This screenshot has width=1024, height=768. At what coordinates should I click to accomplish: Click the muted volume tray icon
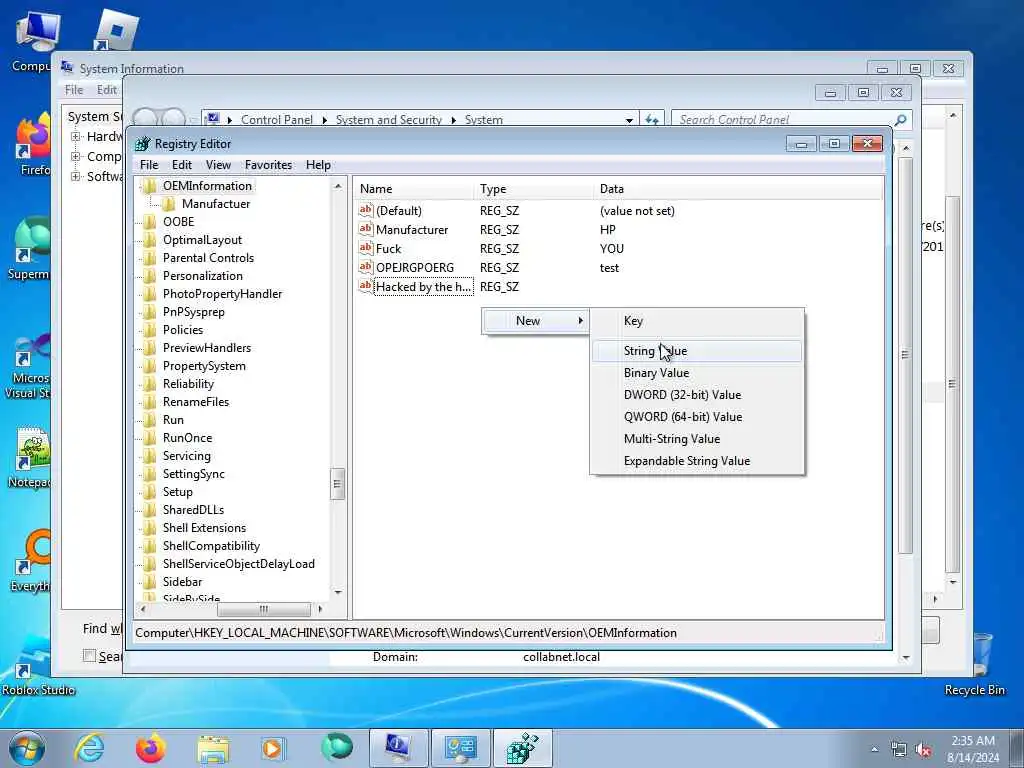(923, 750)
